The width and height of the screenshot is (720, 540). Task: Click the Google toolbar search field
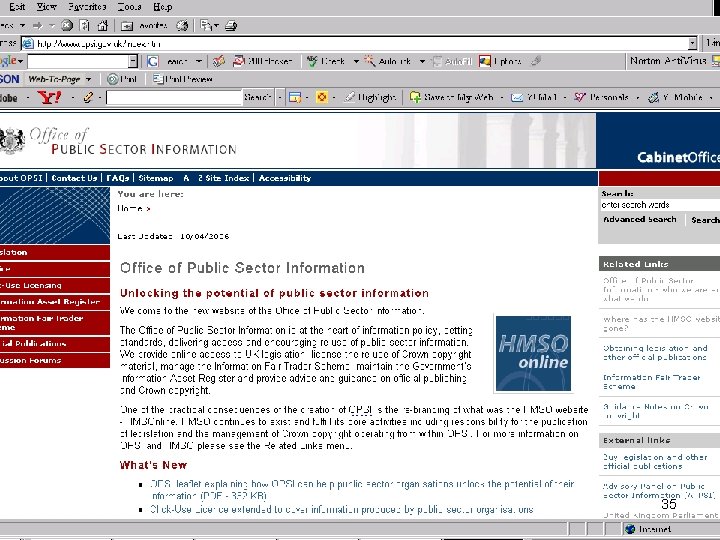click(x=78, y=61)
